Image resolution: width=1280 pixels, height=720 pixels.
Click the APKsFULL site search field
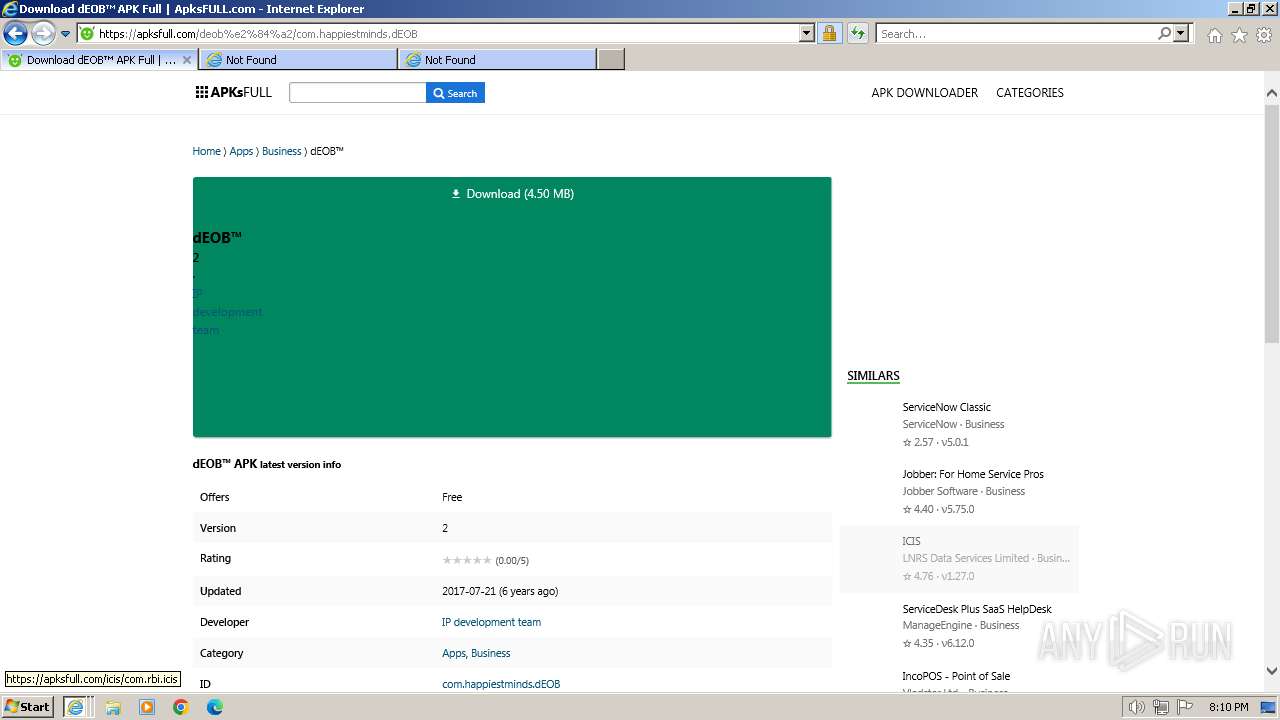(x=357, y=93)
